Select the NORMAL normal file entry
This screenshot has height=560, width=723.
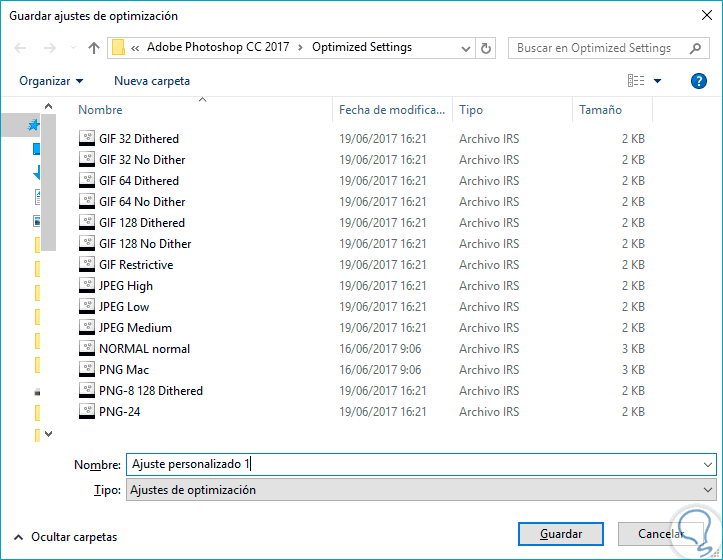coord(144,349)
